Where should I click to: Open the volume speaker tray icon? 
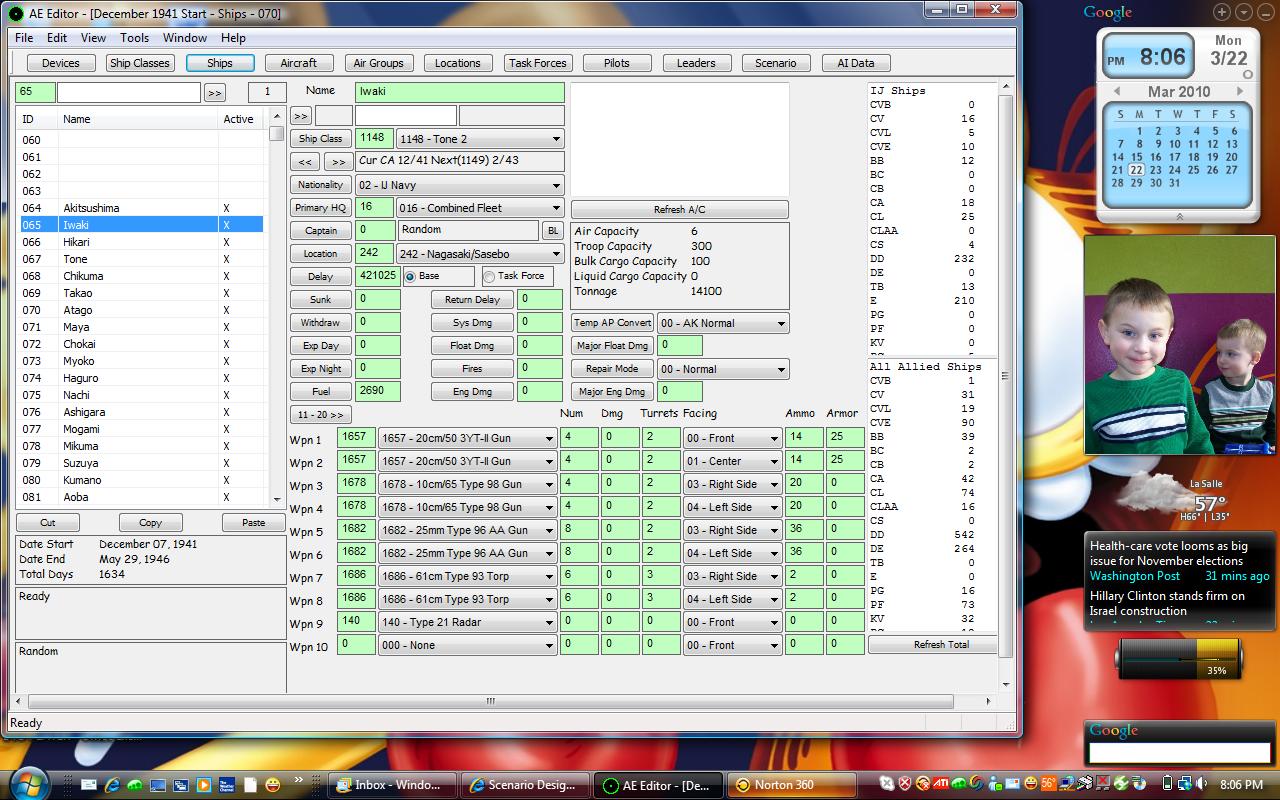tap(1200, 784)
